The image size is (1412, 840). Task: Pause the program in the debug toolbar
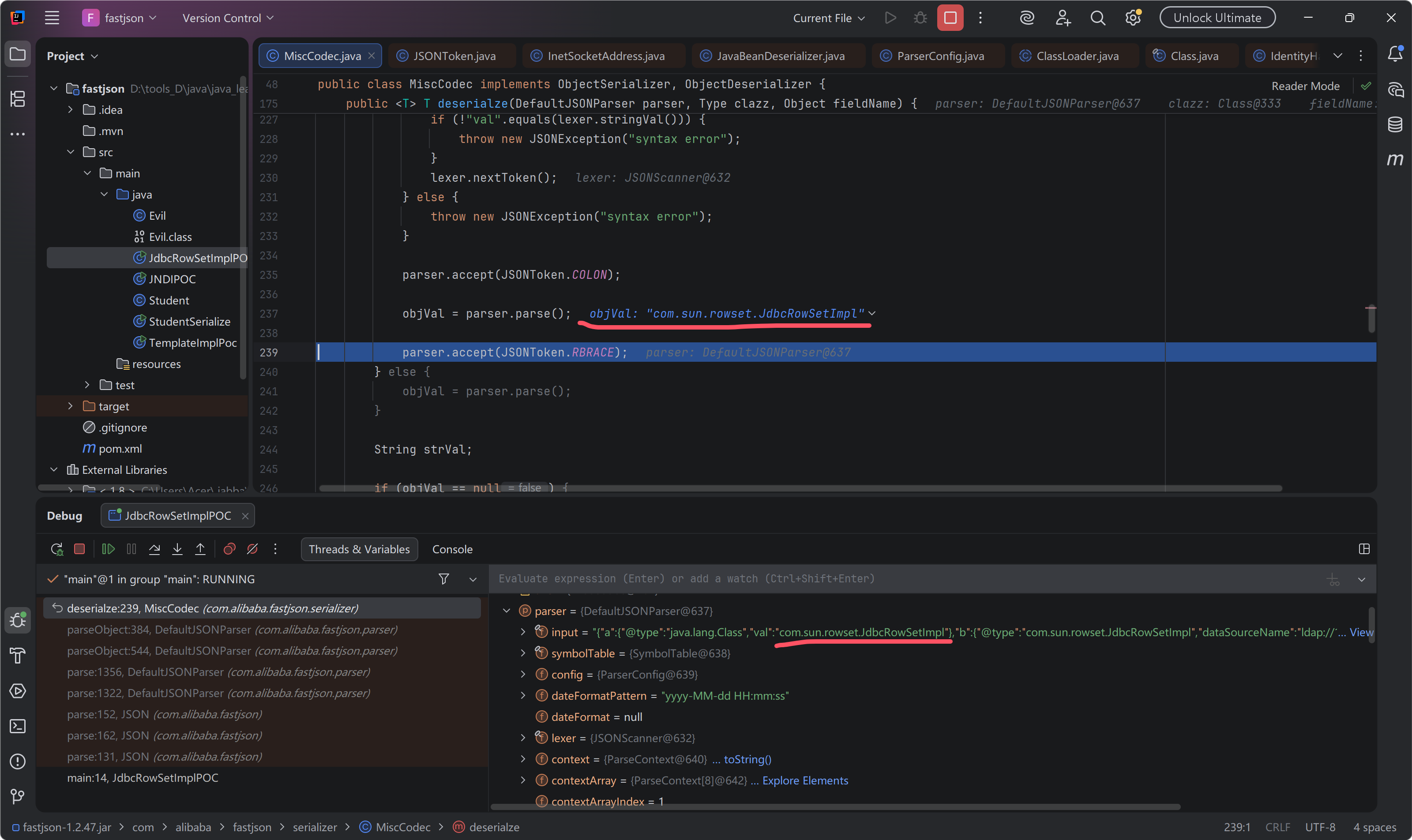131,549
